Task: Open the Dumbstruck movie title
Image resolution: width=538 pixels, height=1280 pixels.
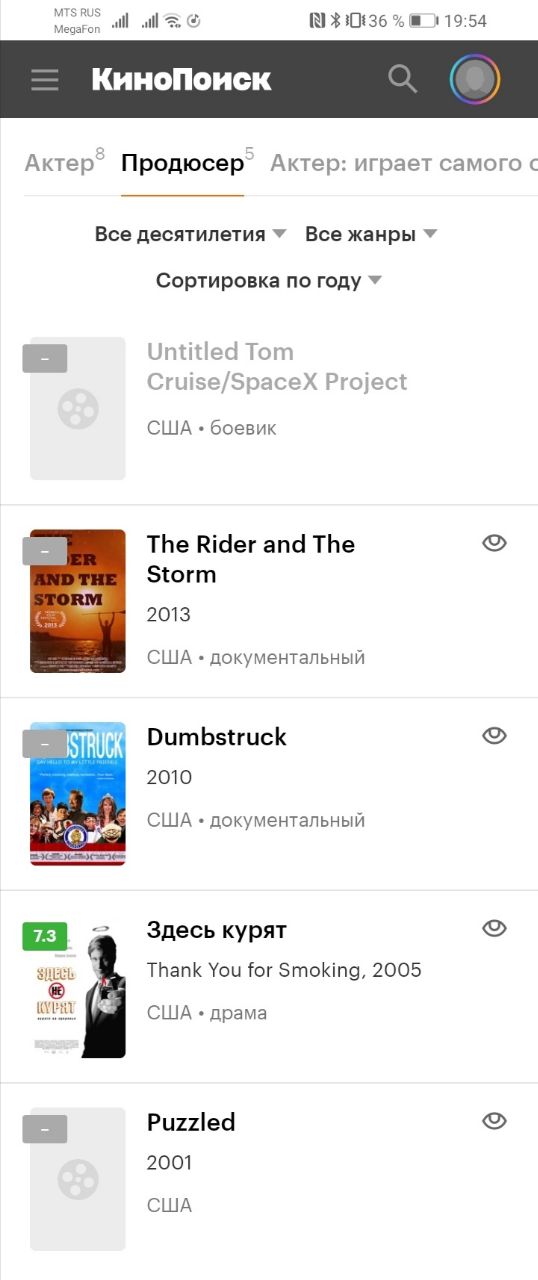Action: (x=217, y=737)
